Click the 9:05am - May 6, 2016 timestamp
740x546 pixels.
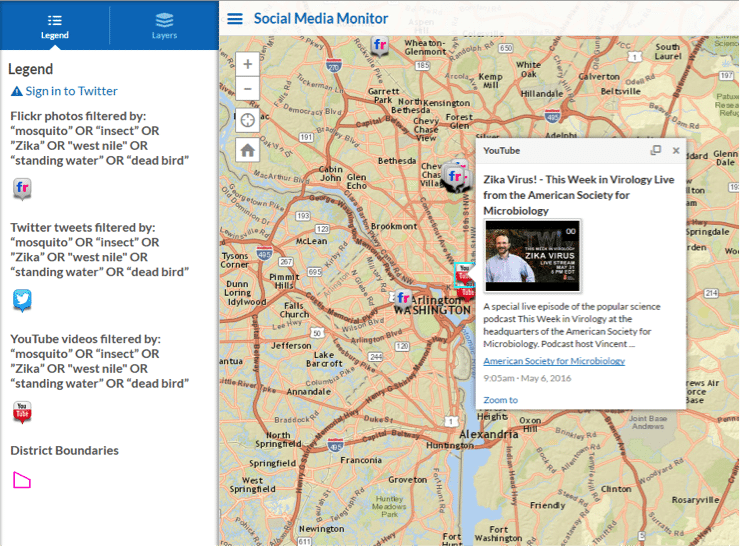click(x=527, y=378)
